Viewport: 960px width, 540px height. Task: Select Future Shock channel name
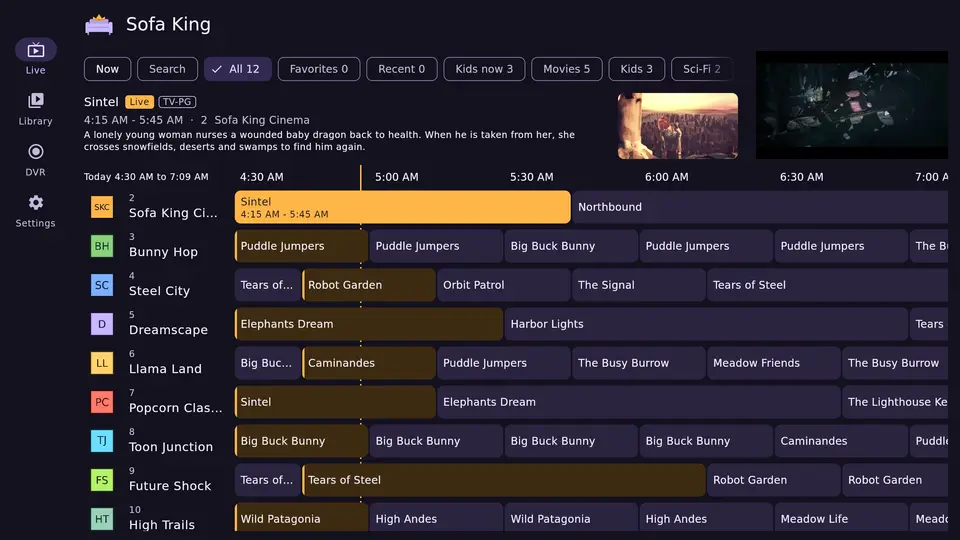pos(170,486)
